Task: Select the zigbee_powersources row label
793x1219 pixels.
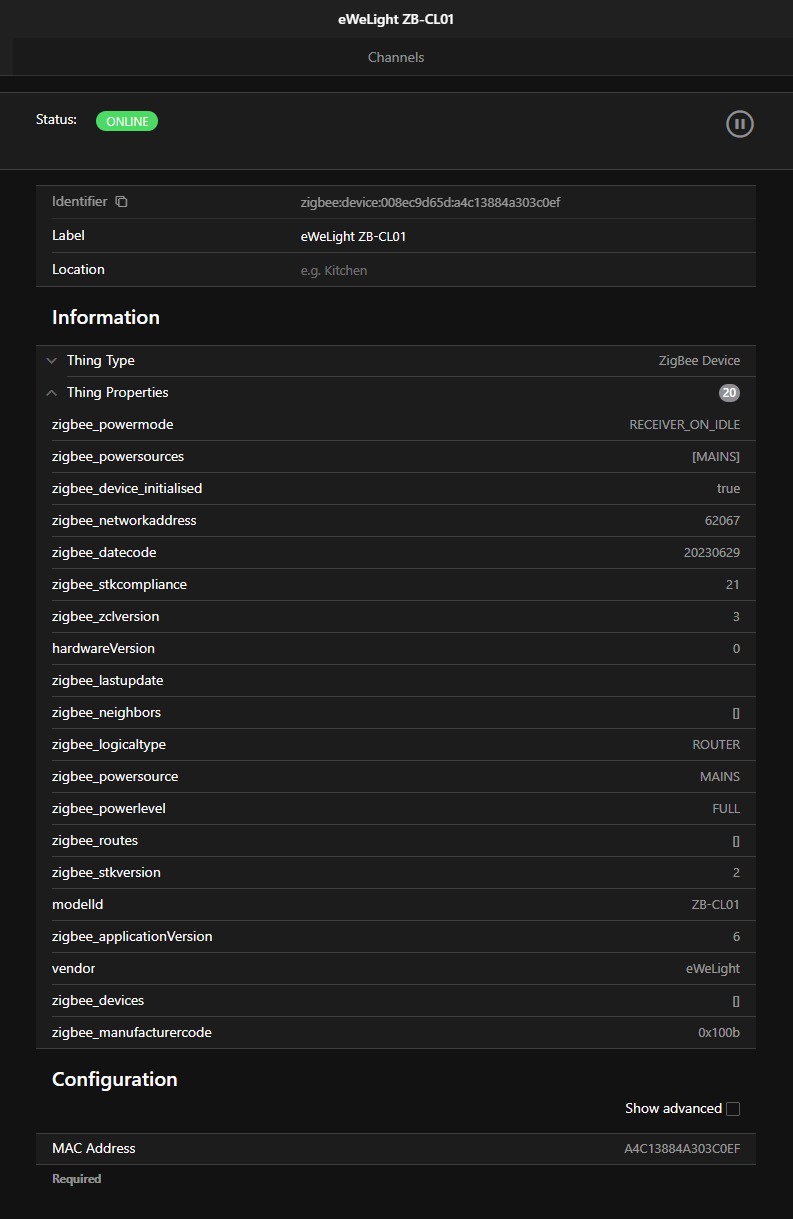Action: (x=118, y=457)
